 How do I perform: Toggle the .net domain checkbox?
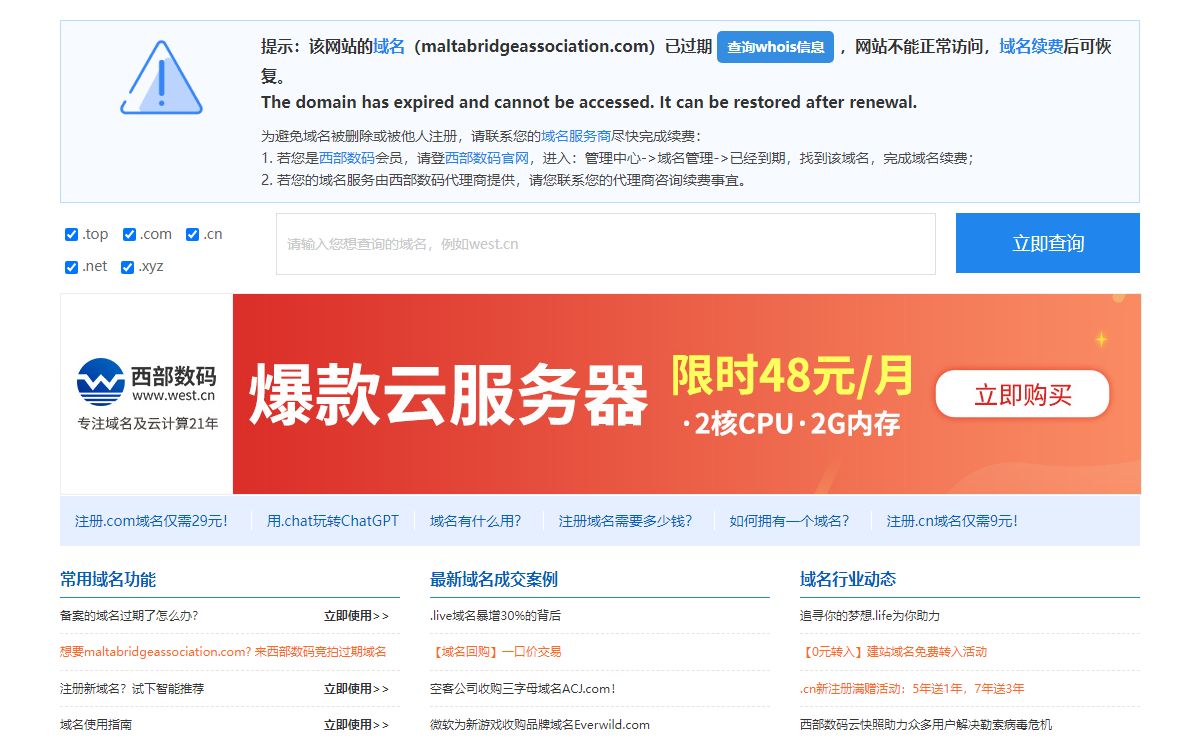(71, 267)
